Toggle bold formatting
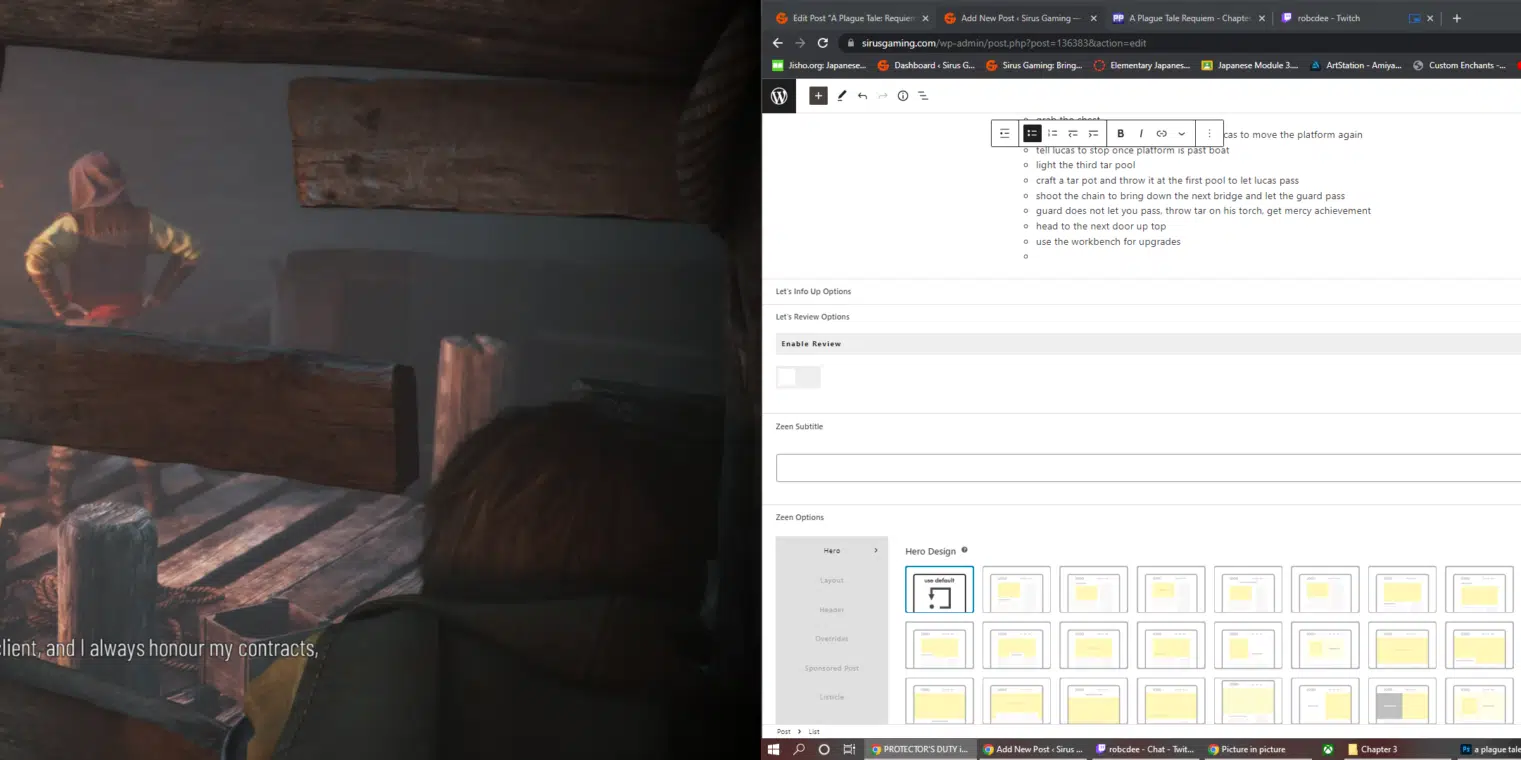 [x=1120, y=133]
